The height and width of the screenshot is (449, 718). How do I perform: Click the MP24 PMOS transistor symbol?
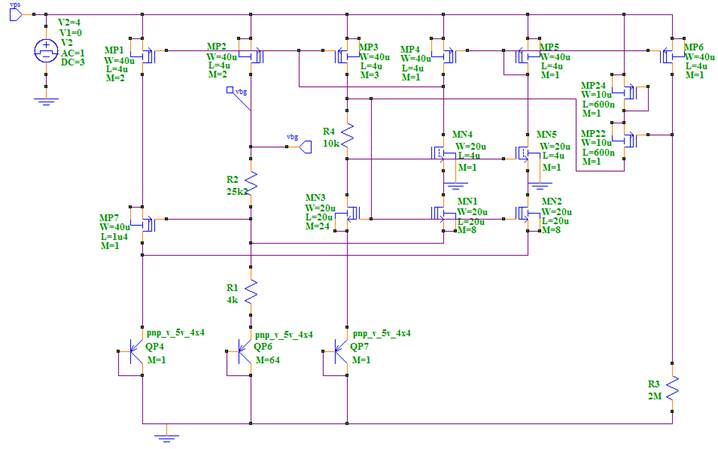click(x=626, y=97)
